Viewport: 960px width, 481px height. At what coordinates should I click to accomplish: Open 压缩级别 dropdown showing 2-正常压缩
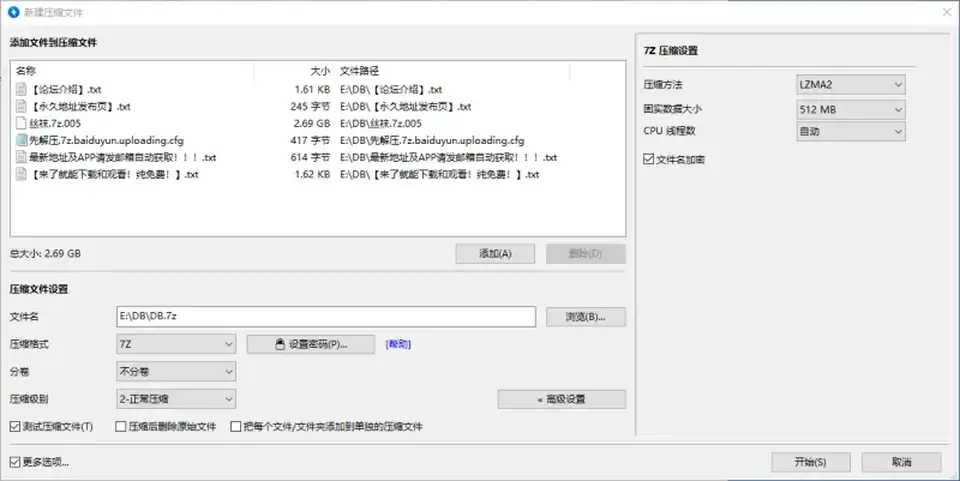click(176, 399)
